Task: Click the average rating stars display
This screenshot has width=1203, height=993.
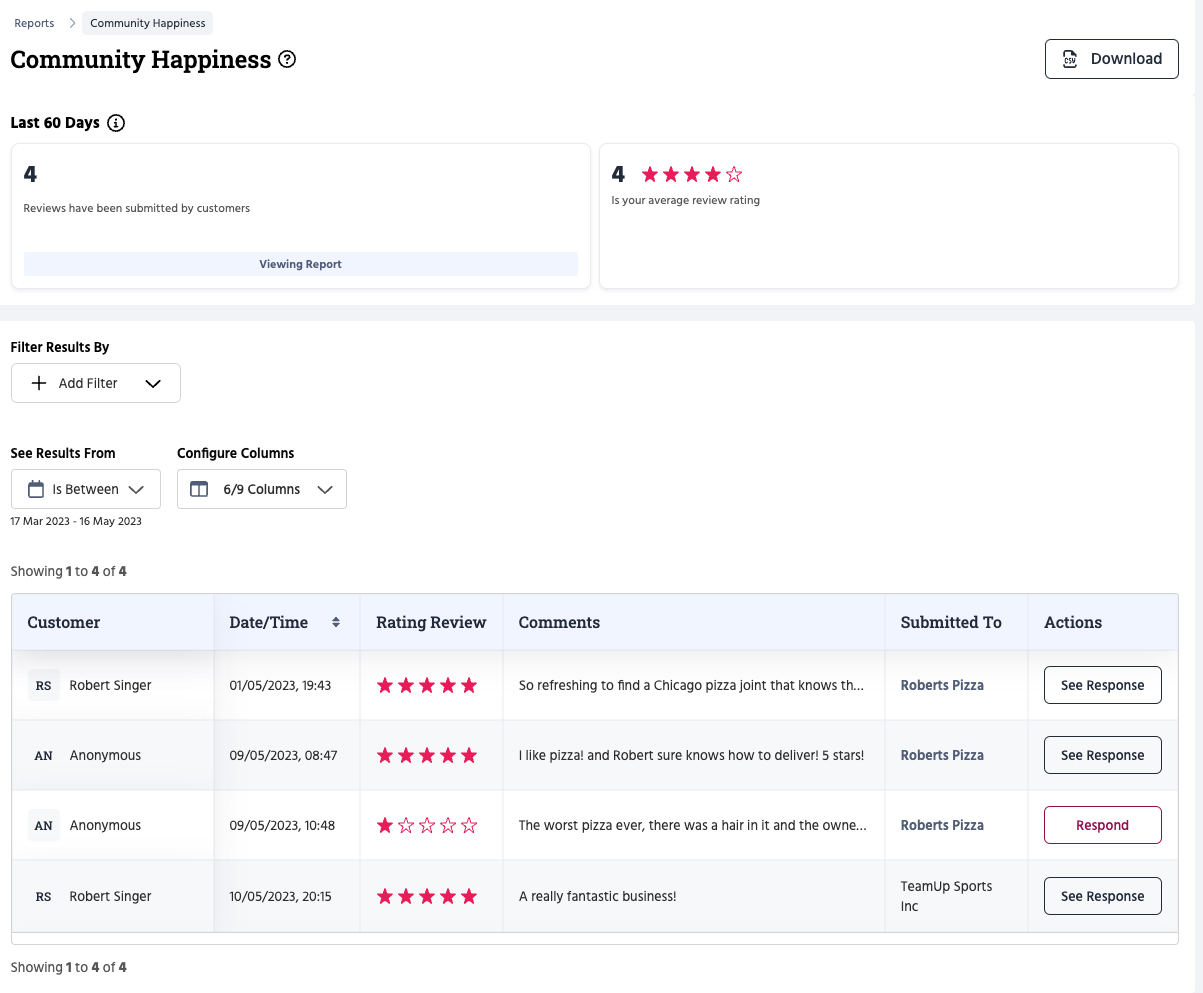Action: [x=692, y=175]
